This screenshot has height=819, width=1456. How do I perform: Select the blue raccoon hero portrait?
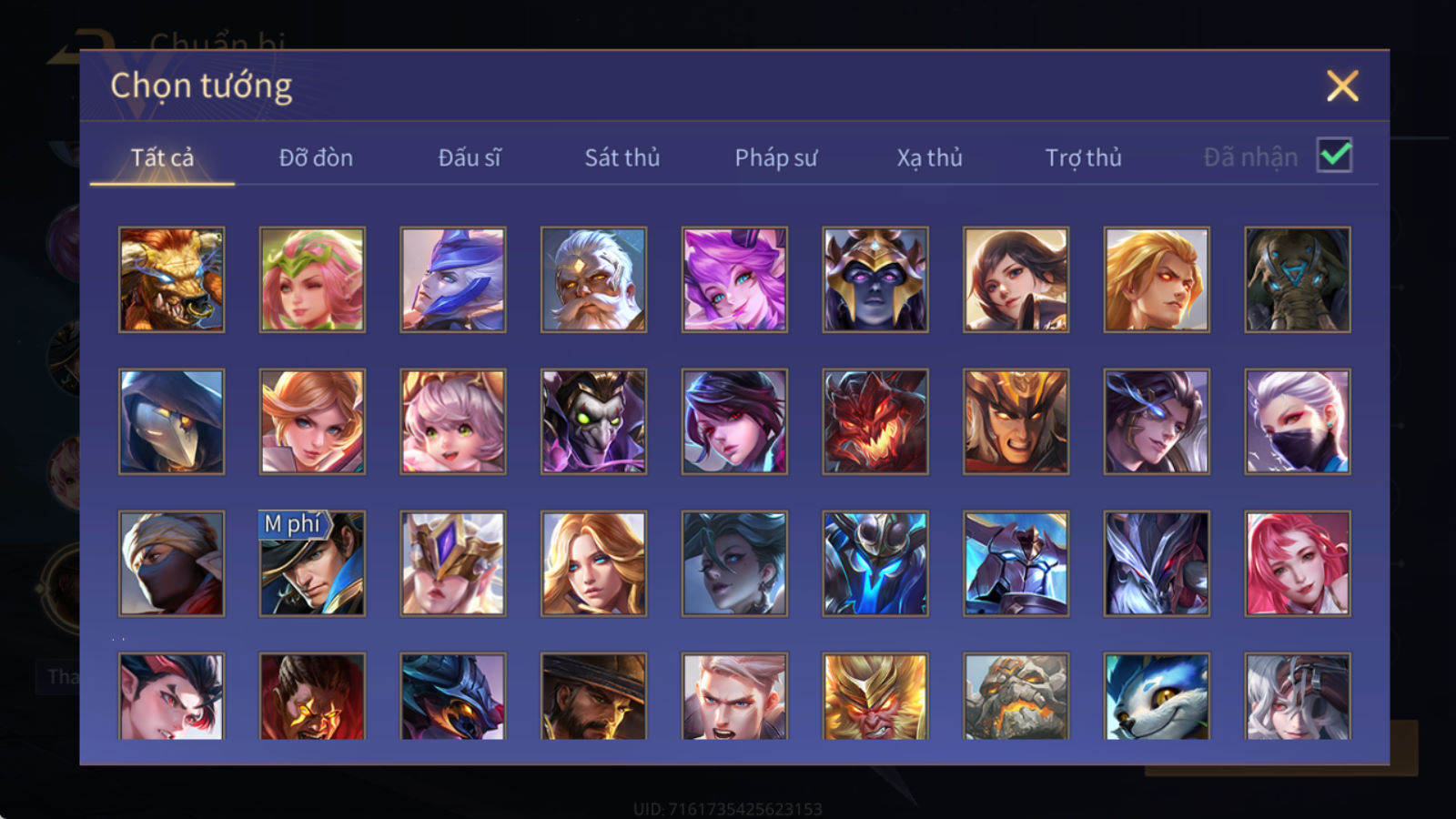pos(1157,696)
